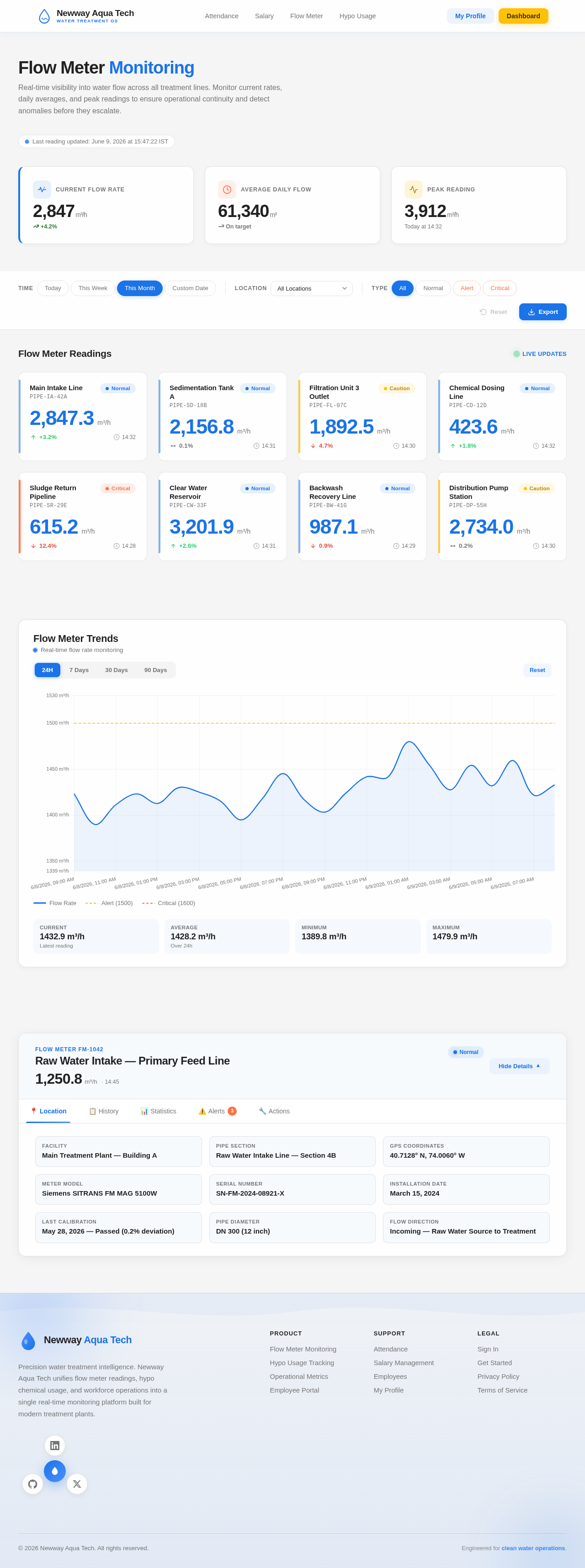The image size is (585, 1568).
Task: Open the X (Twitter) social icon
Action: click(77, 1483)
